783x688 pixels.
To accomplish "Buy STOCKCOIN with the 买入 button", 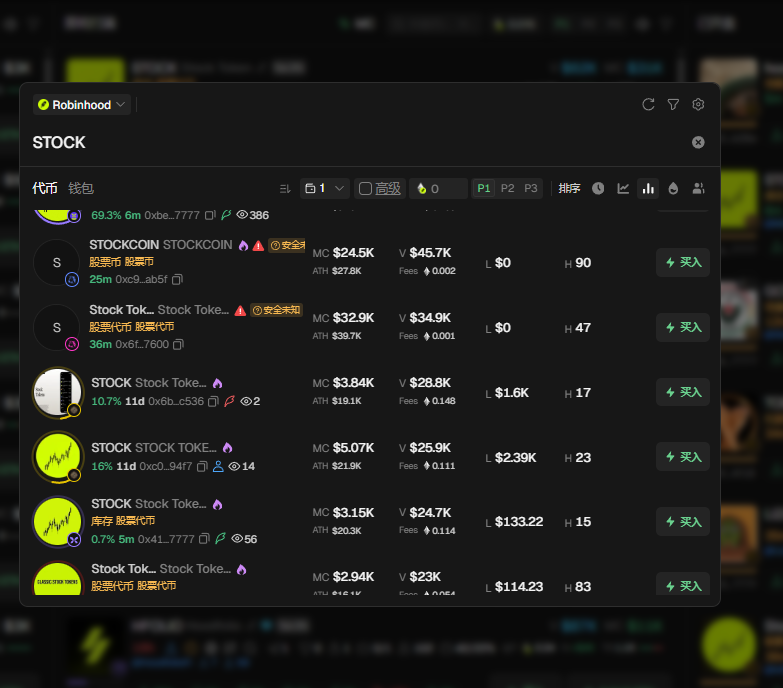I will 683,262.
